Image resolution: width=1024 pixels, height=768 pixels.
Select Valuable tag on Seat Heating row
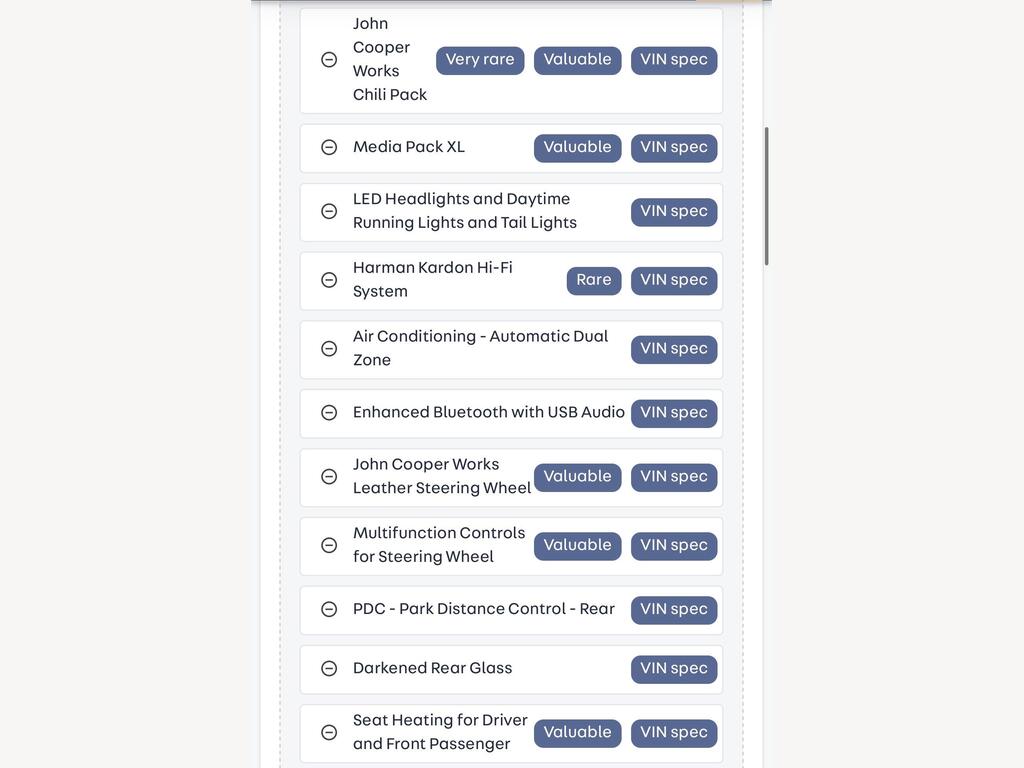point(577,733)
